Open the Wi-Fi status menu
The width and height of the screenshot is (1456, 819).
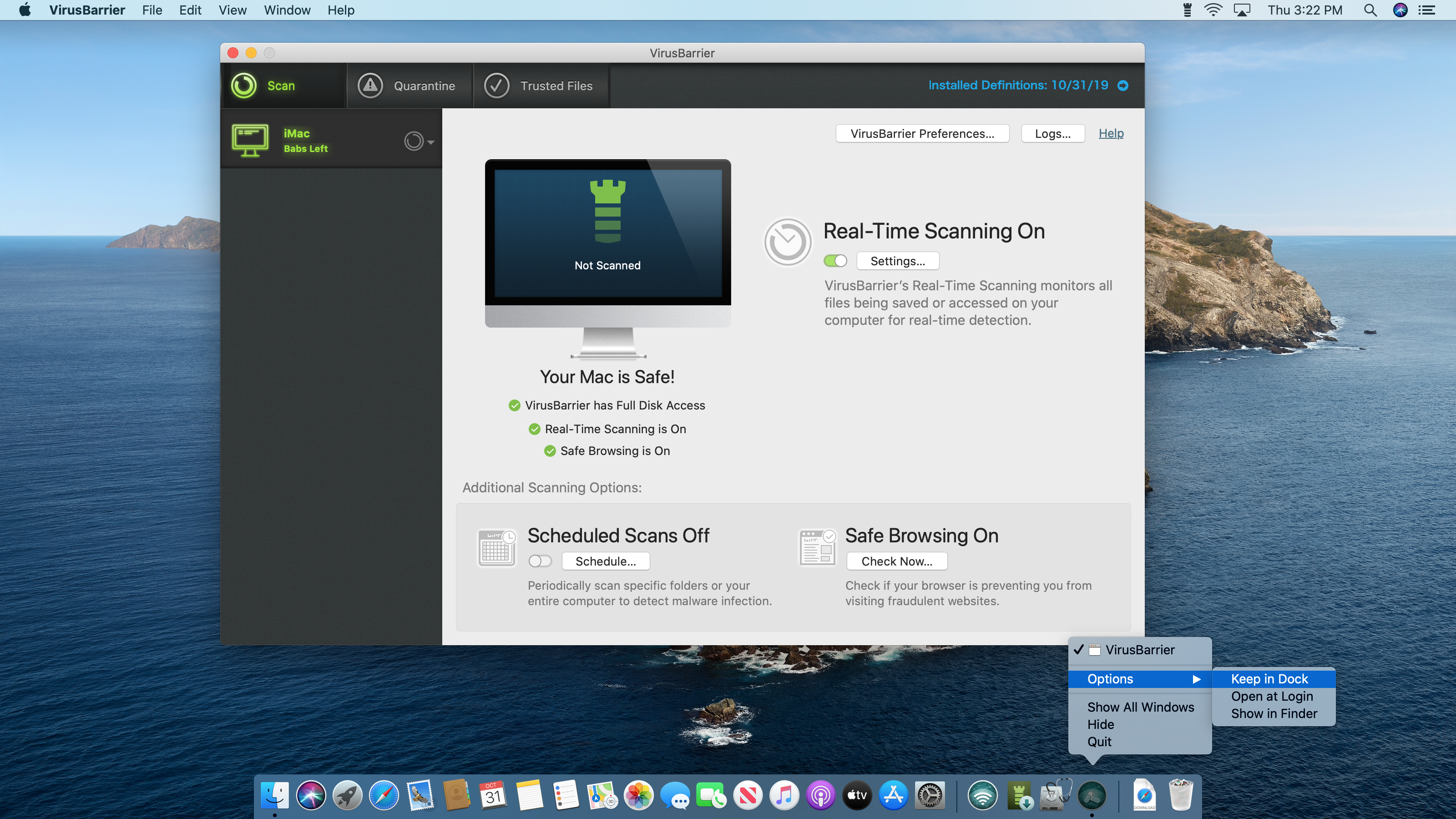click(x=1213, y=10)
